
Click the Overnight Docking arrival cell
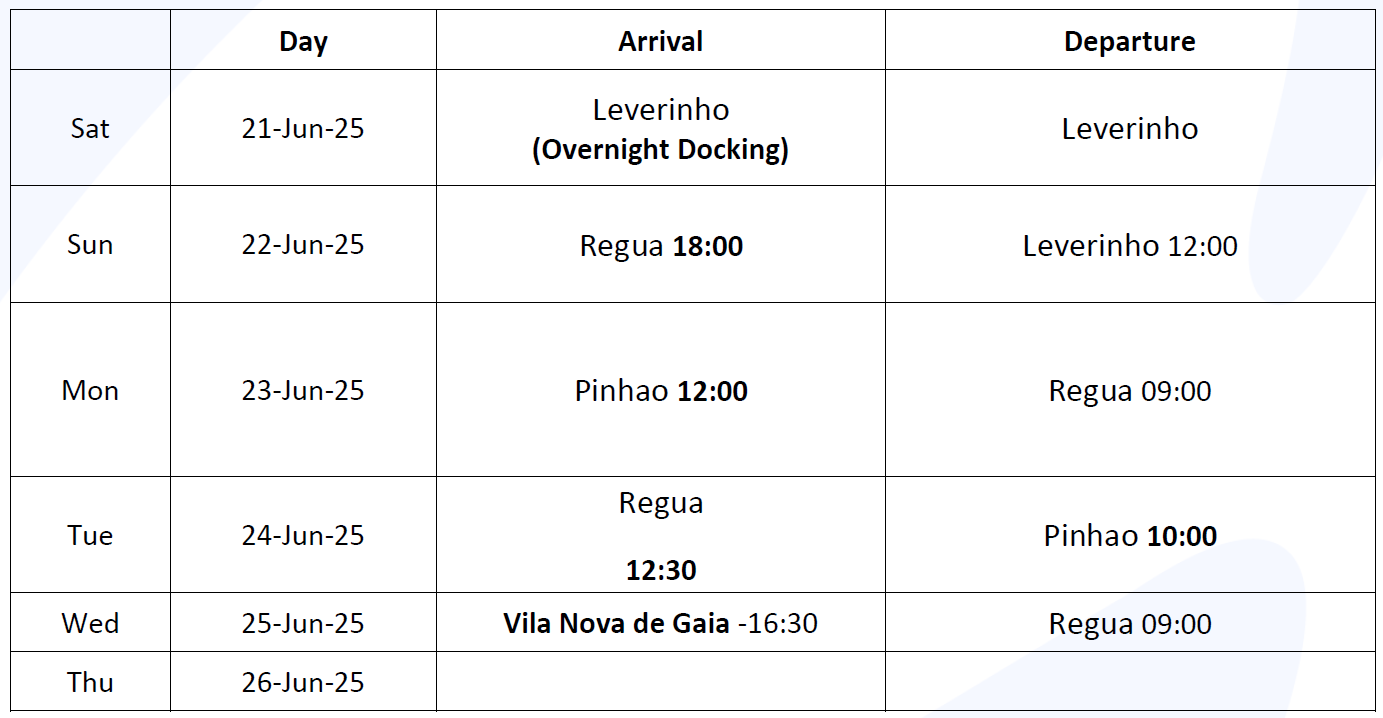point(661,128)
